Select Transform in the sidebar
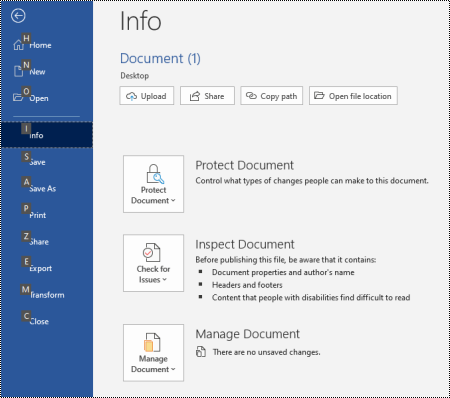Screen dimensions: 450x398 (47, 295)
